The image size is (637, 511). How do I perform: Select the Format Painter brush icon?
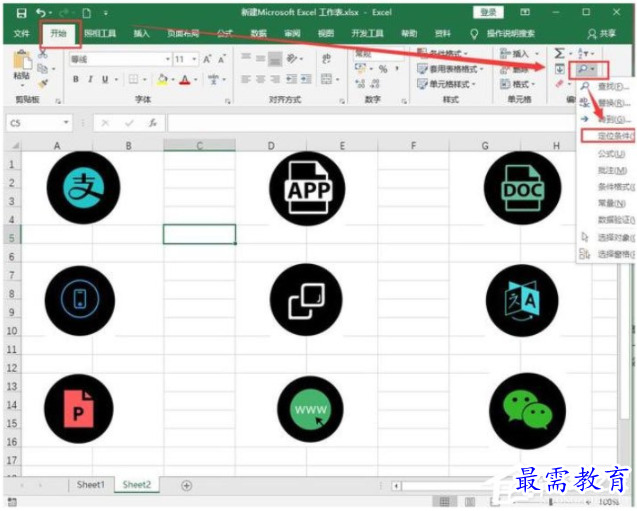[x=42, y=83]
